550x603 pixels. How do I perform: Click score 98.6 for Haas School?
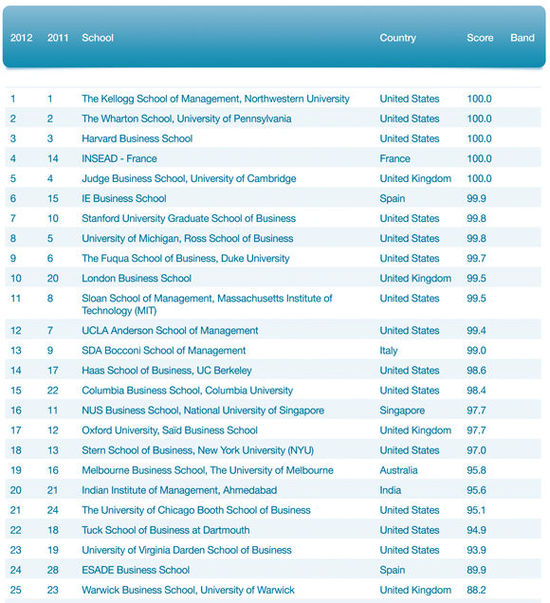476,371
